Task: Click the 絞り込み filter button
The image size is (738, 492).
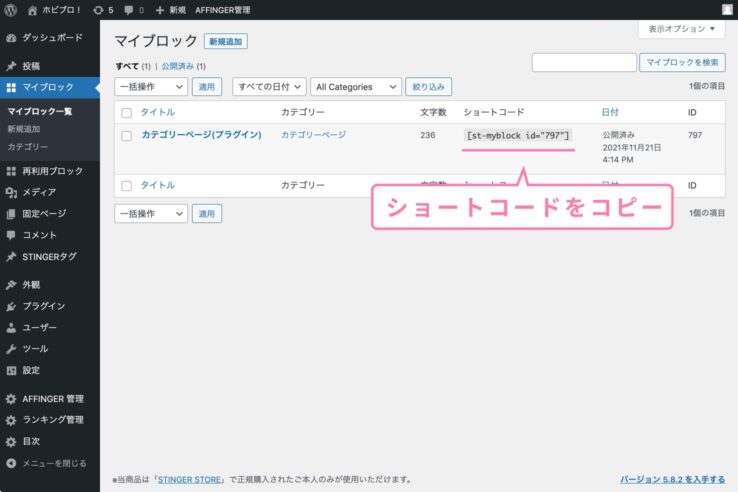Action: tap(428, 87)
